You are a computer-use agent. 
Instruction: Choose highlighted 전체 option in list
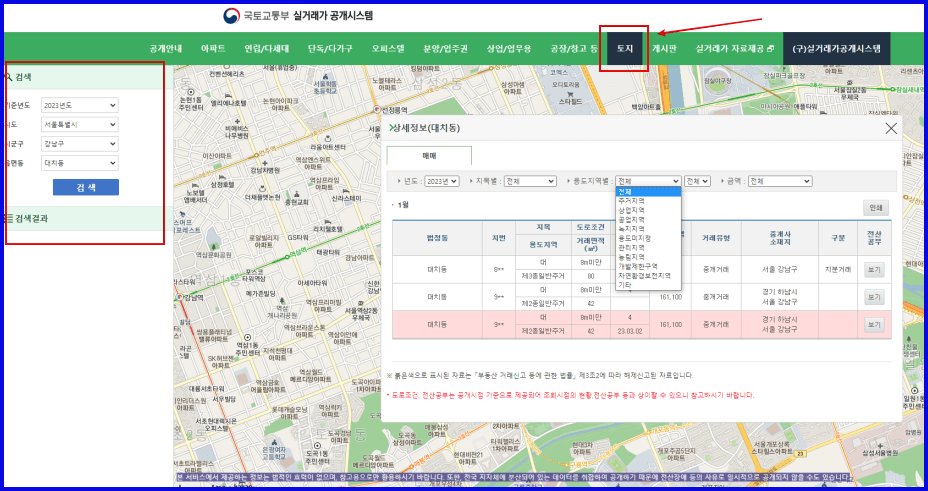click(x=649, y=192)
